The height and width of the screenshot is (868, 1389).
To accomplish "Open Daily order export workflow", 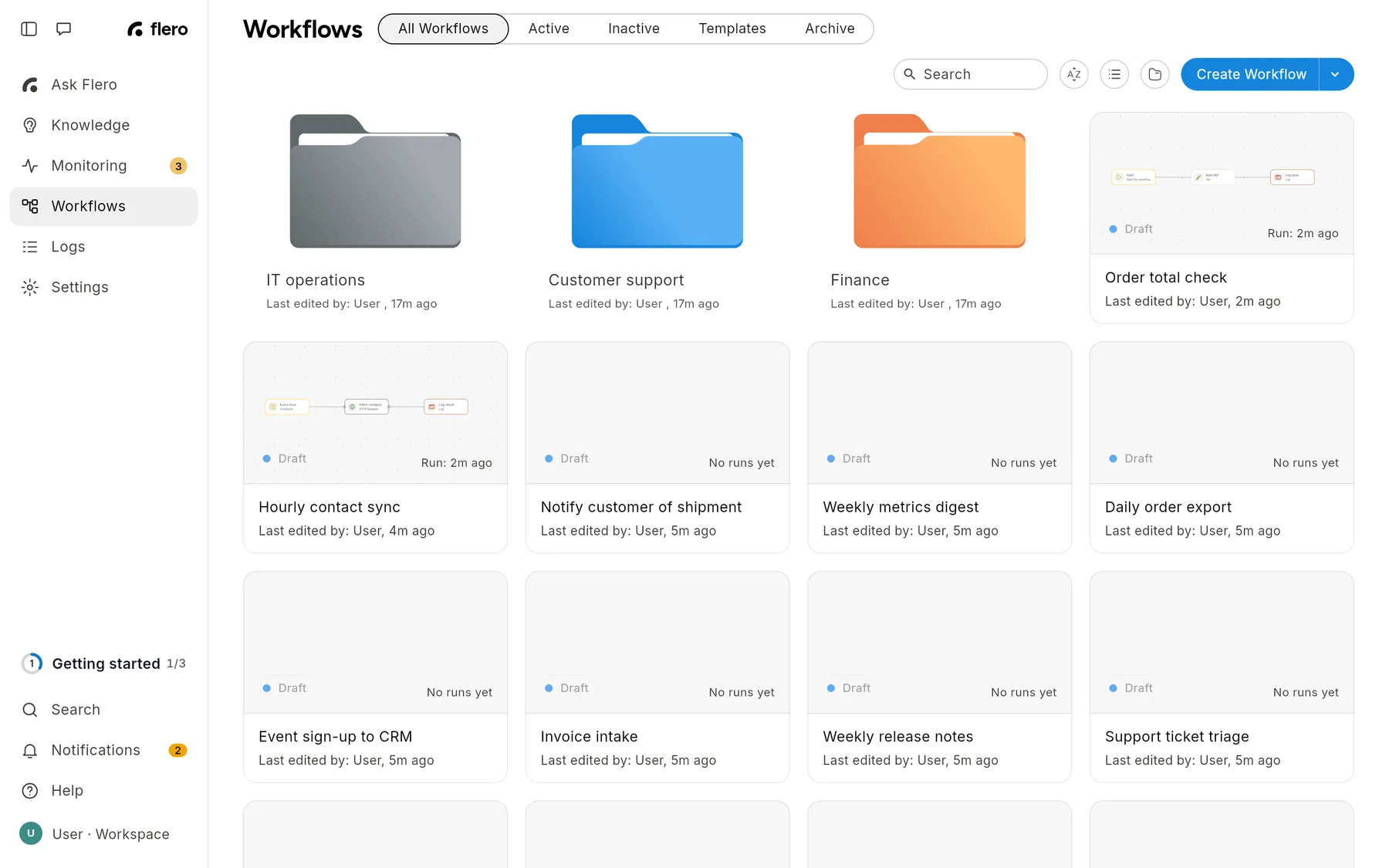I will coord(1222,448).
